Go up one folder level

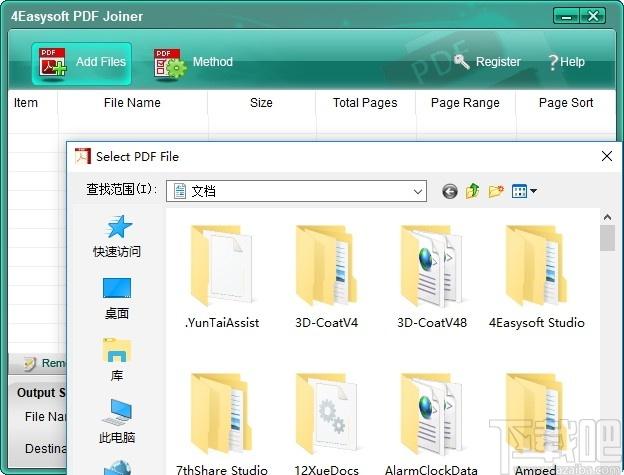pyautogui.click(x=473, y=191)
